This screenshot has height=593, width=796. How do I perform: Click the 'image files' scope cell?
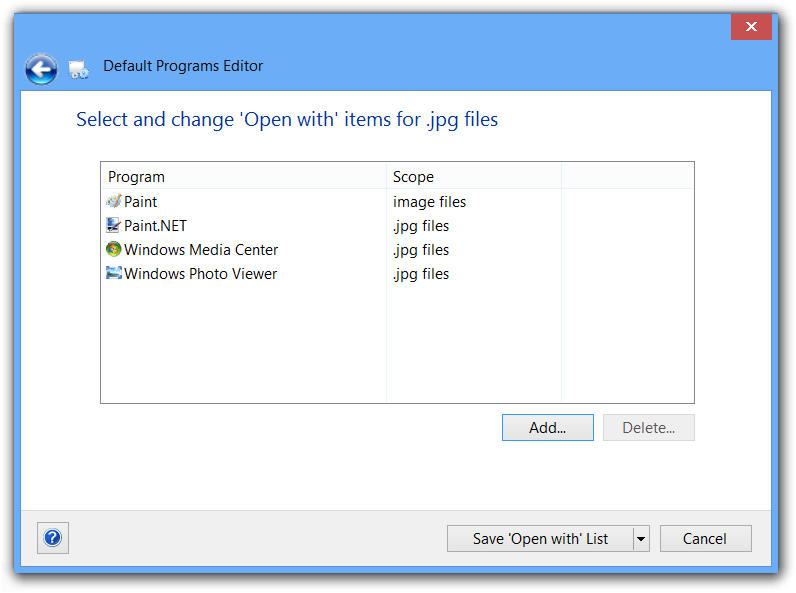click(429, 202)
